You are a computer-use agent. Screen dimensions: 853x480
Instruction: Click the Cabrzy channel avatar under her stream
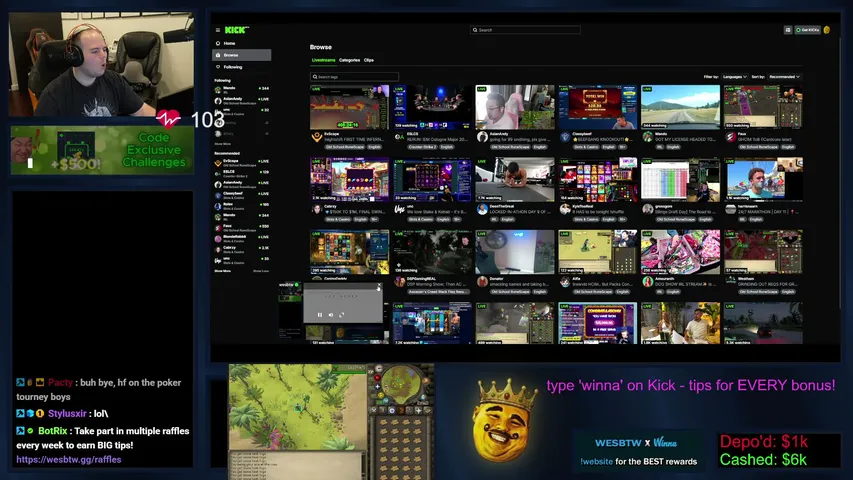tap(317, 210)
